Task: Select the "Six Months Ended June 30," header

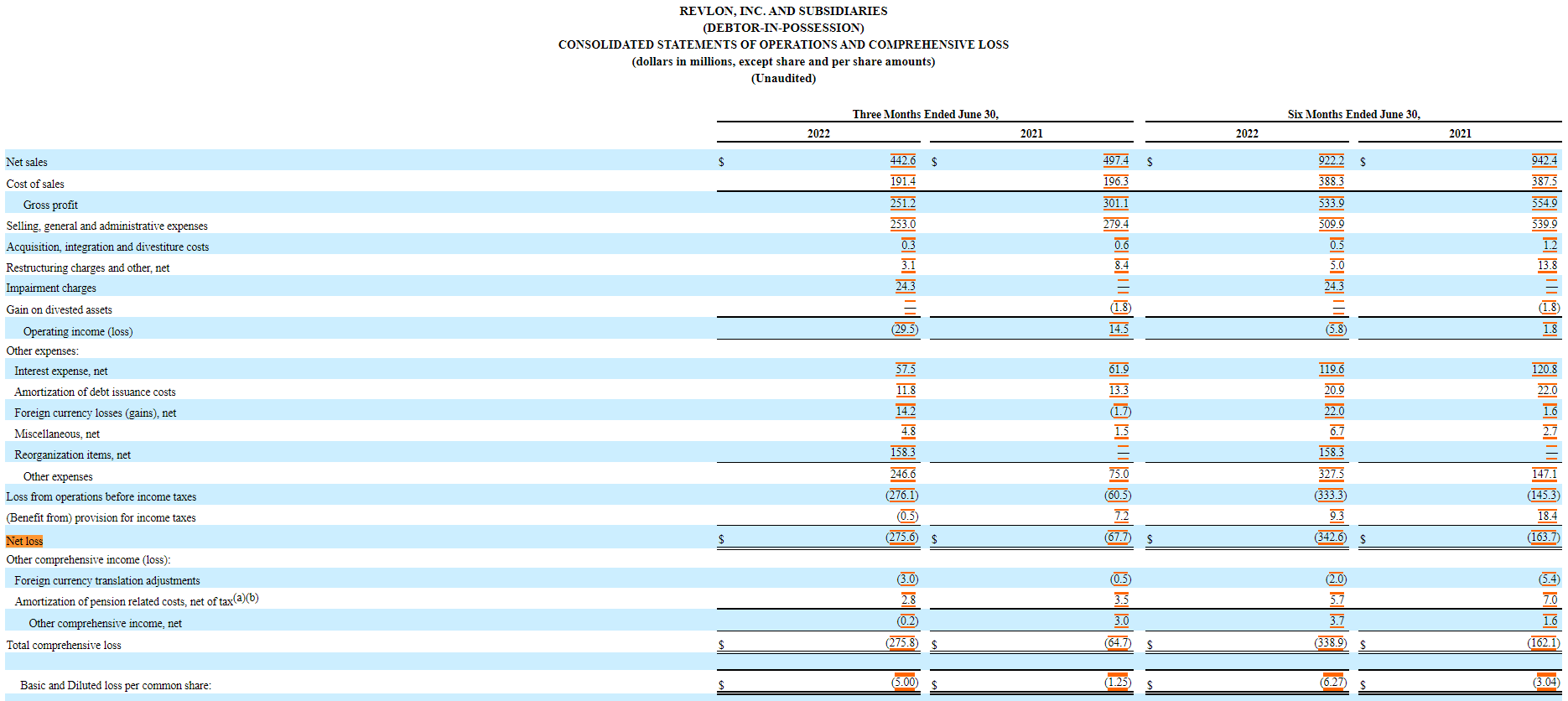Action: click(1354, 114)
